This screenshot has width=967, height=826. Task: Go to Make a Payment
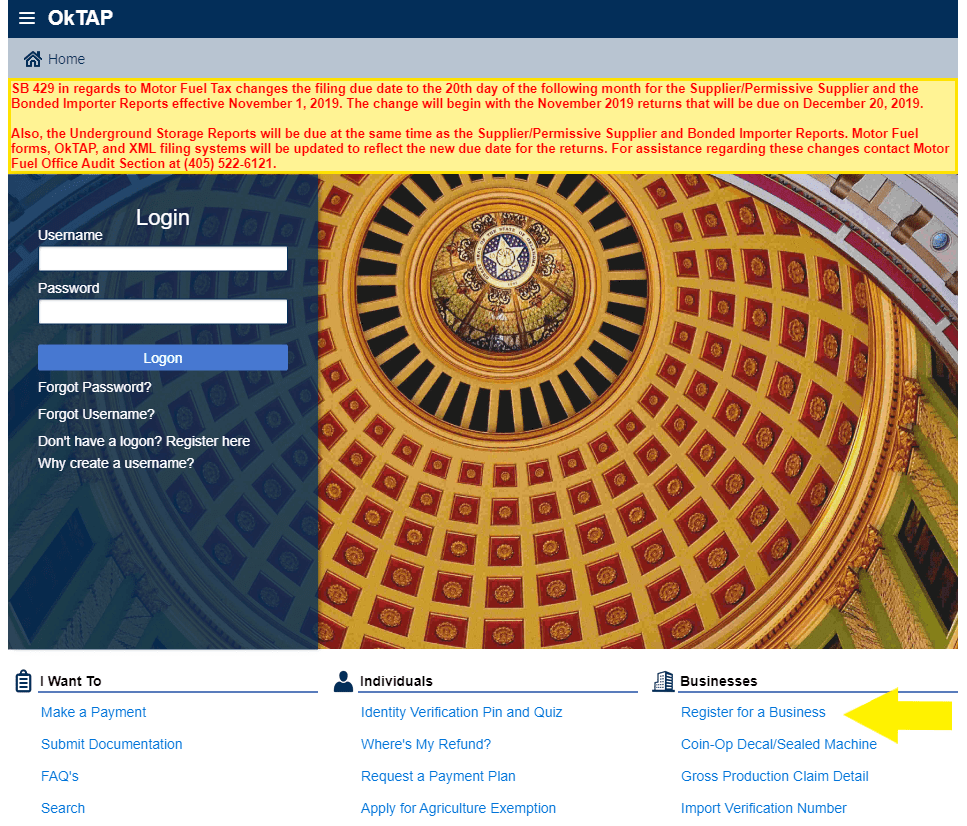tap(93, 712)
